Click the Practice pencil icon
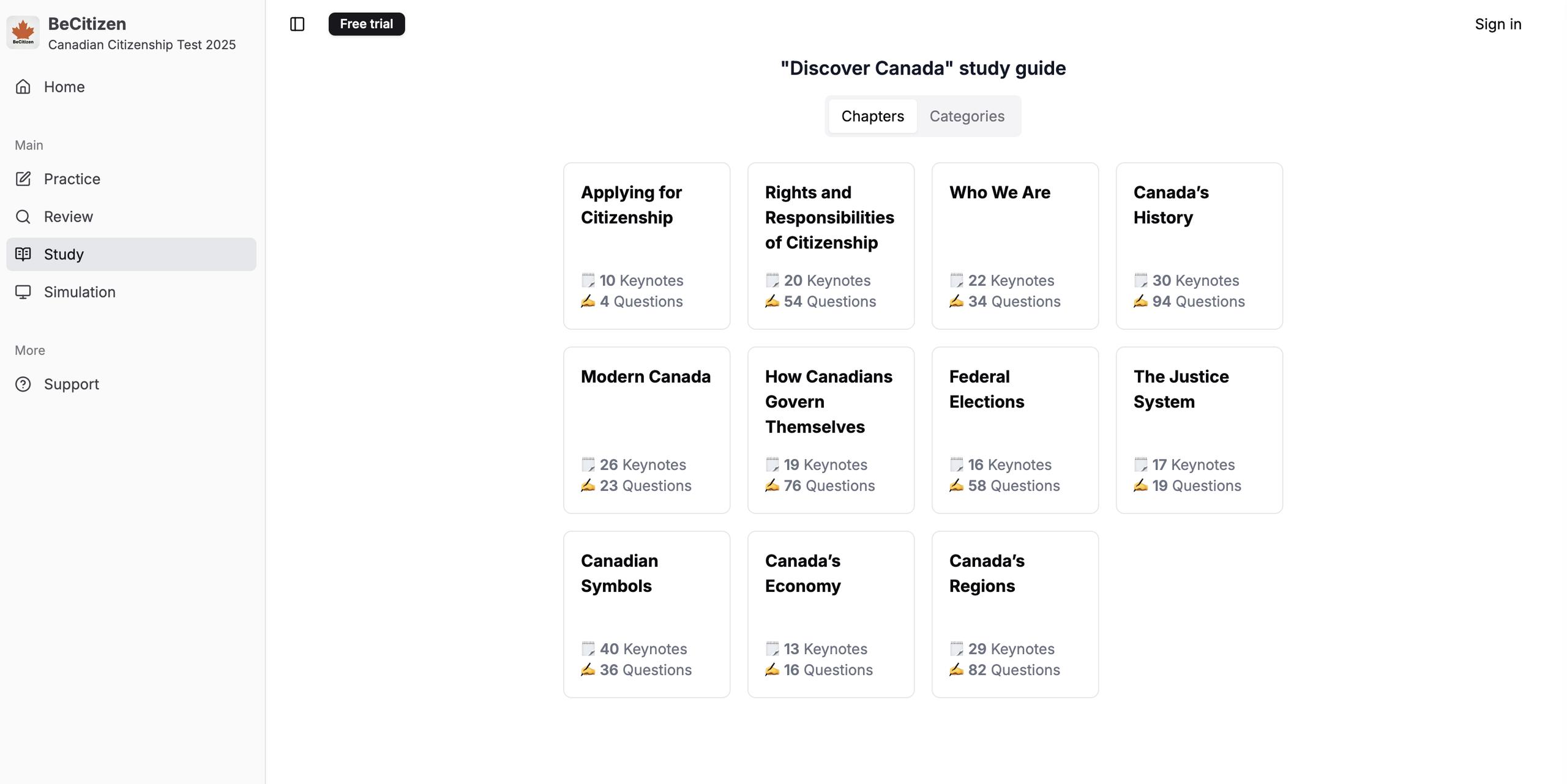This screenshot has height=784, width=1567. point(23,179)
